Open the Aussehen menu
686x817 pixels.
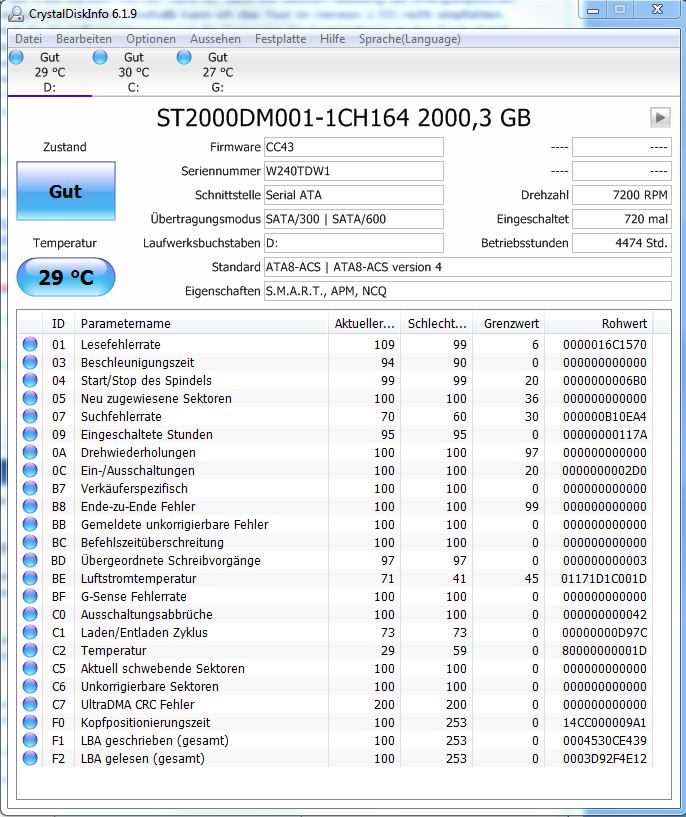[x=215, y=39]
